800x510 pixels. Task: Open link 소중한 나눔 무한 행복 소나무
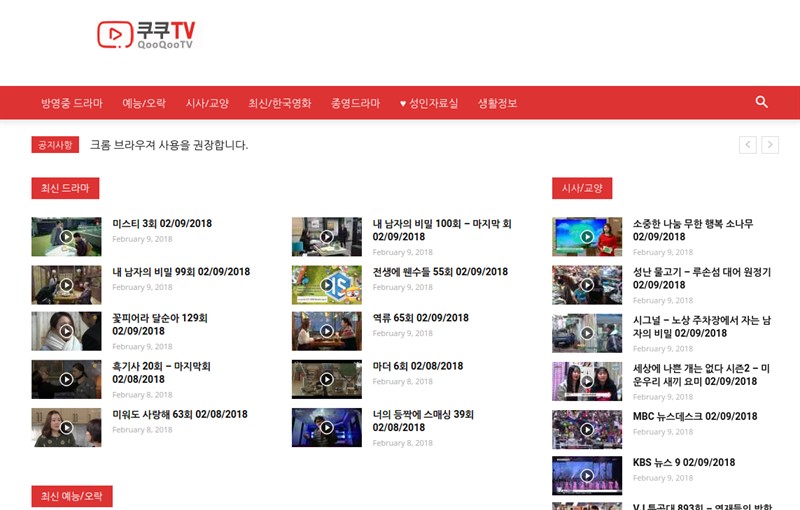pos(693,230)
